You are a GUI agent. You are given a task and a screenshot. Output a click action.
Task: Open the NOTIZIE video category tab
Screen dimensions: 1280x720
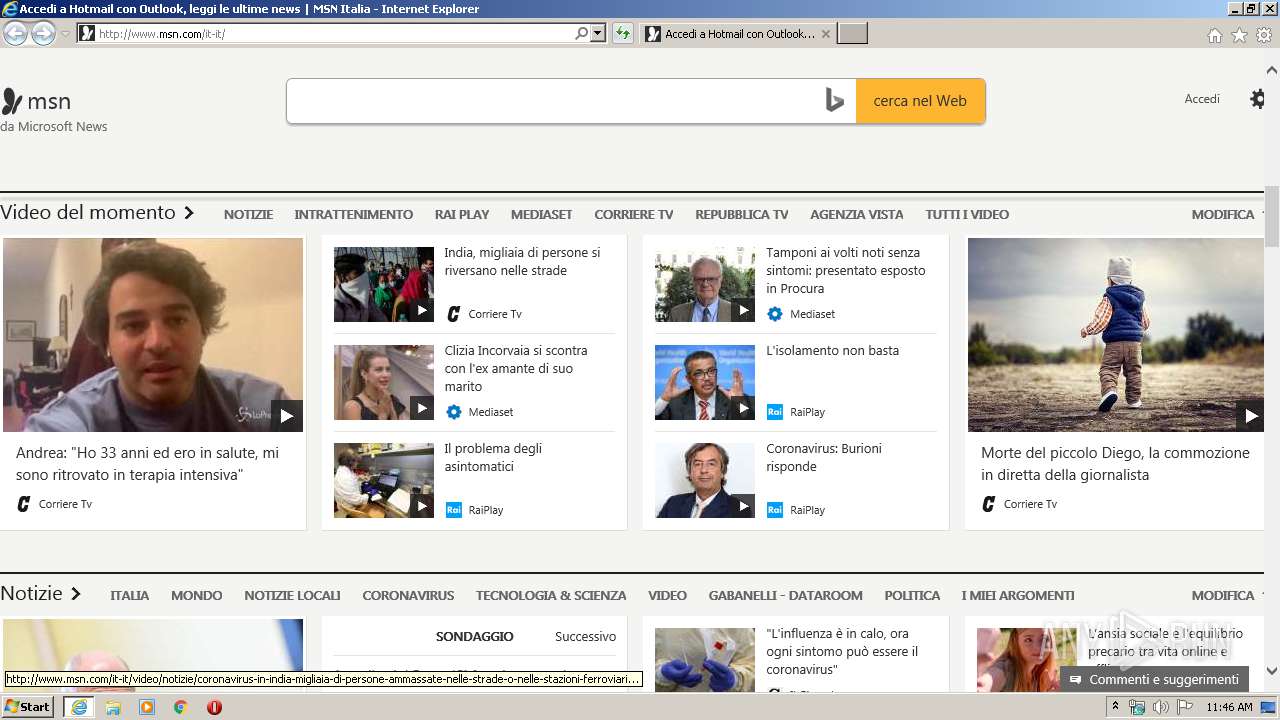[x=248, y=214]
